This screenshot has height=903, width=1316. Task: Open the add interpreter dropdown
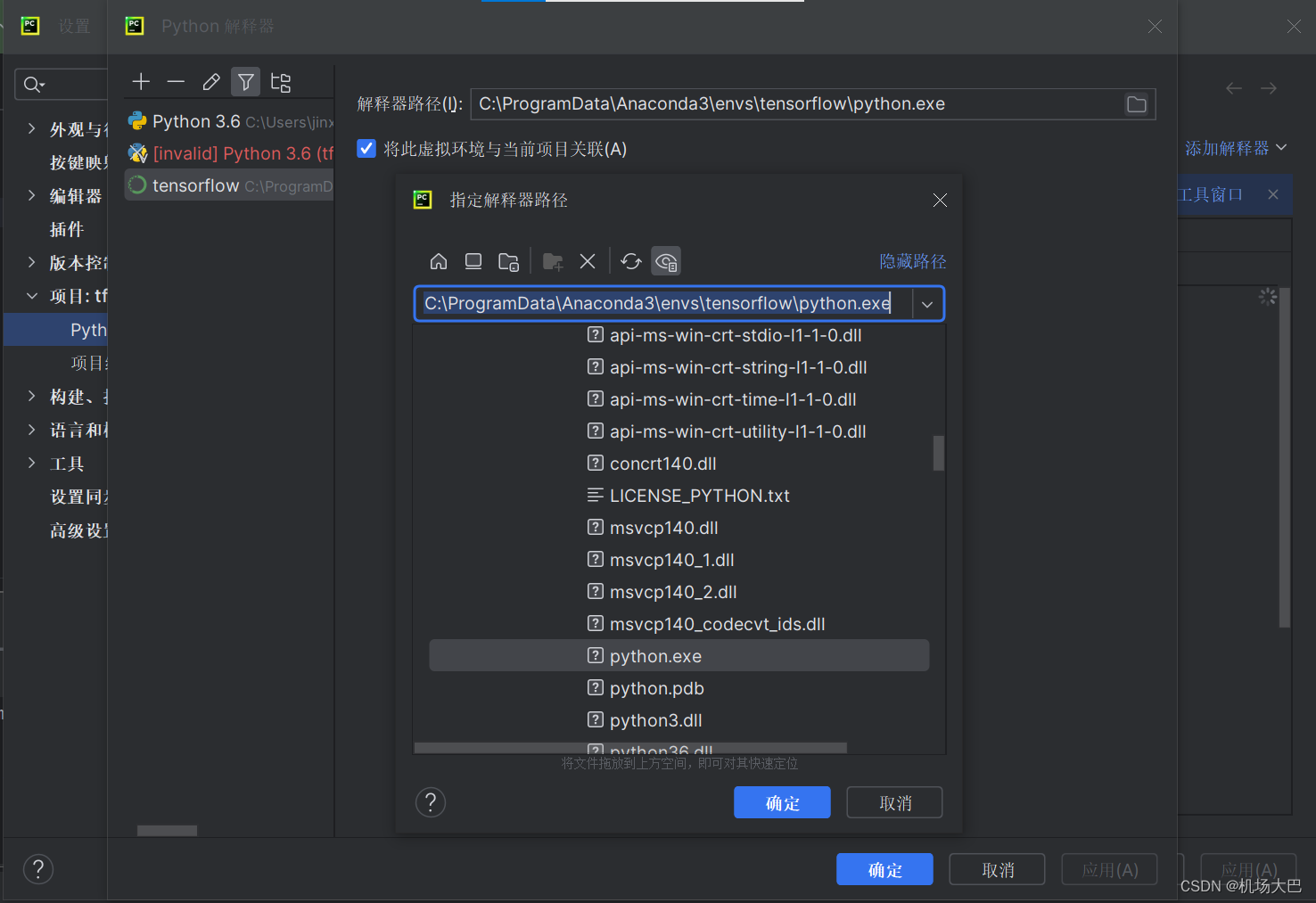click(1236, 148)
